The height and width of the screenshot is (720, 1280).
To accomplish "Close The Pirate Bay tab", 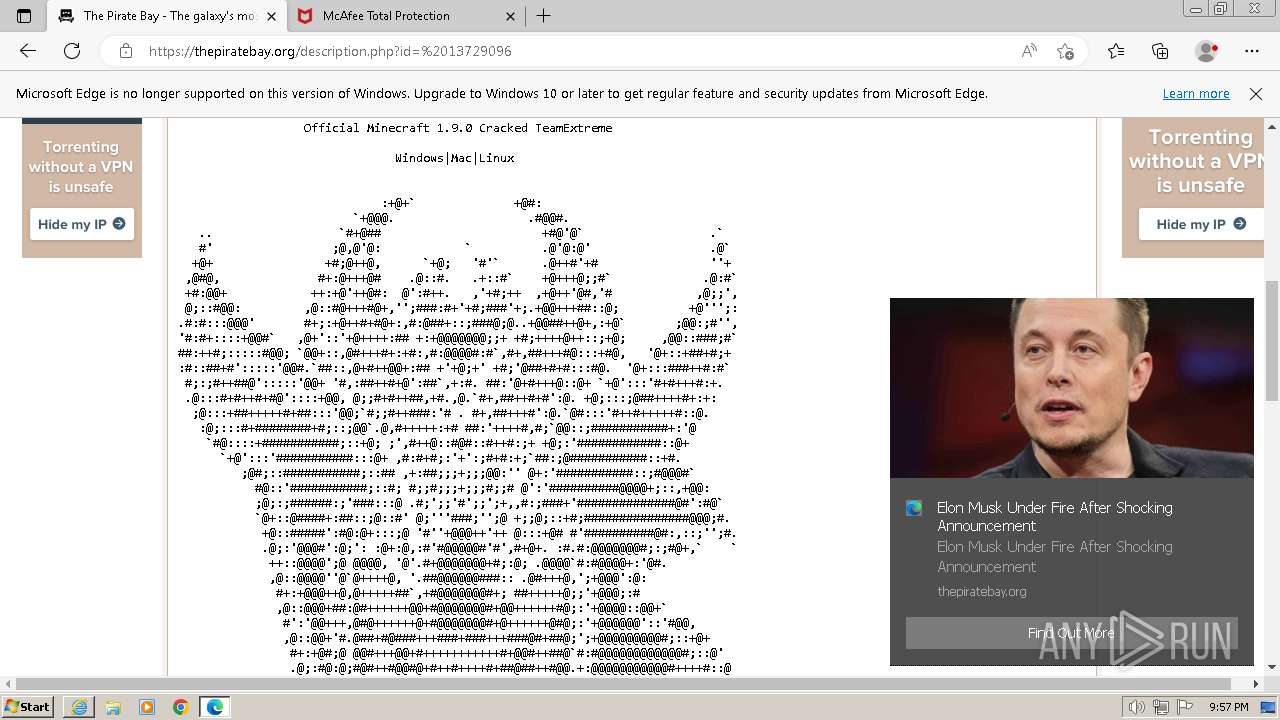I will pyautogui.click(x=271, y=16).
